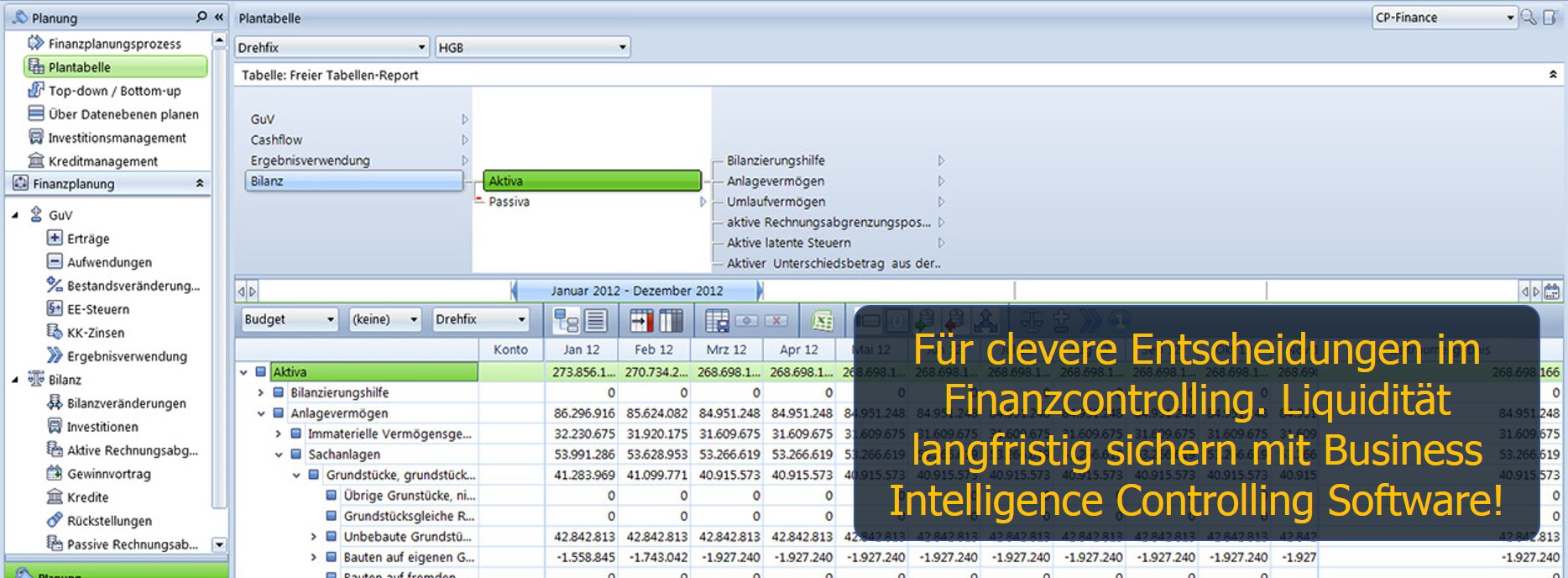
Task: Open the HGB dropdown
Action: 532,48
